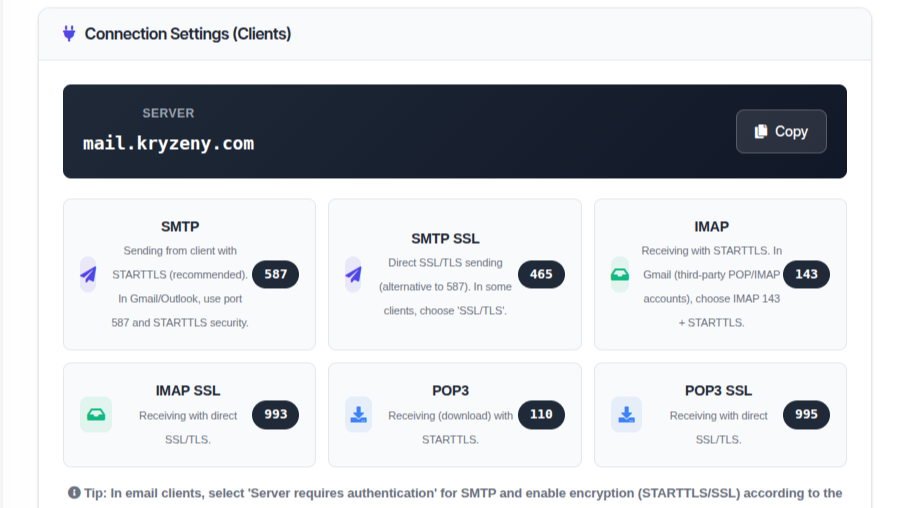Click the download icon in POP3 card
This screenshot has height=508, width=903.
(x=358, y=414)
